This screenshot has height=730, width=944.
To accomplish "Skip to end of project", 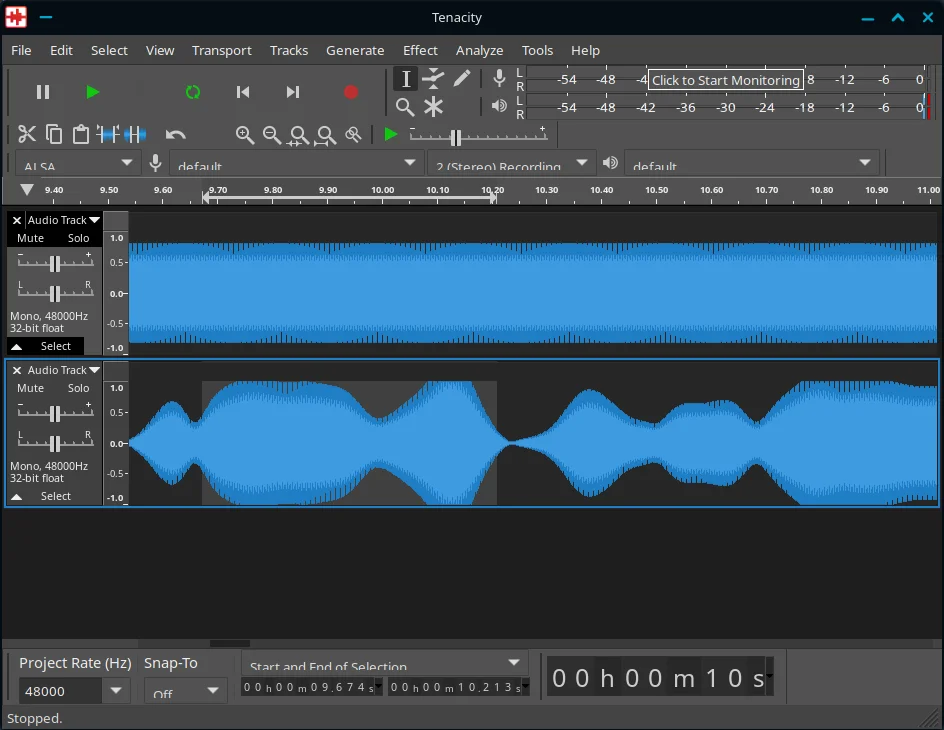I will pyautogui.click(x=293, y=92).
